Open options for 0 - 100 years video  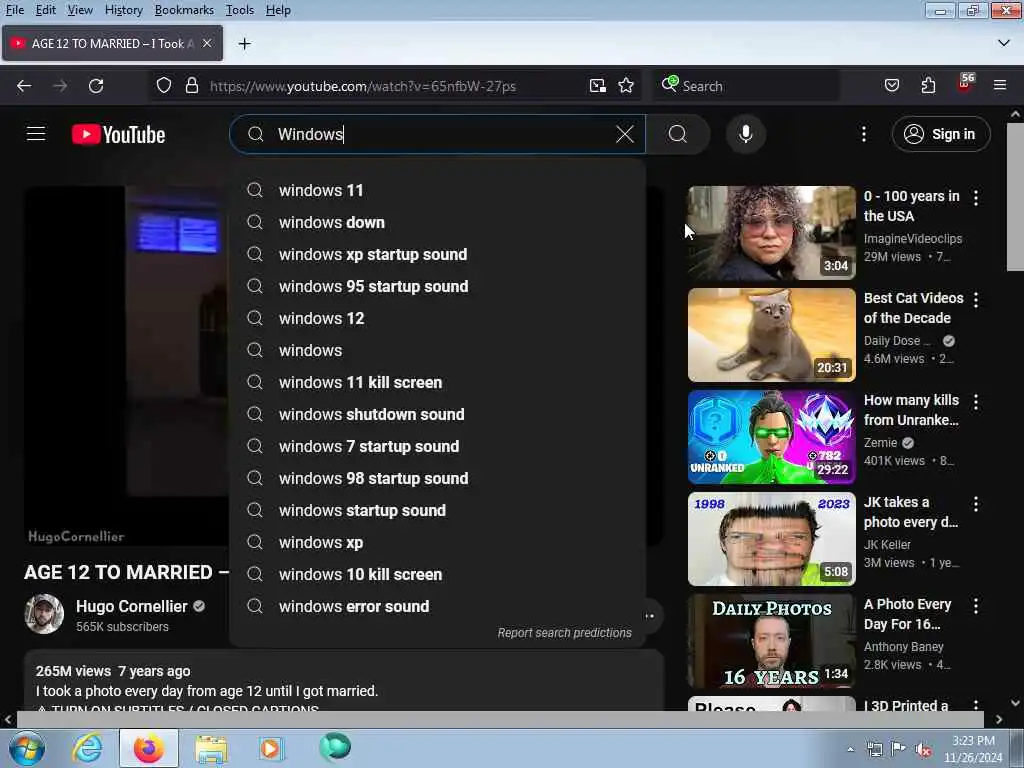coord(976,198)
